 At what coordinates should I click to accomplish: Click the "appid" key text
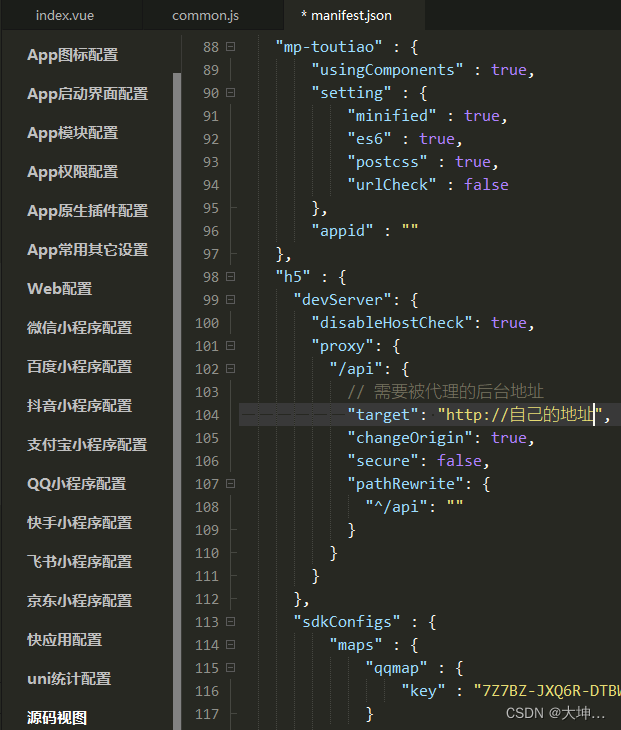click(x=342, y=231)
